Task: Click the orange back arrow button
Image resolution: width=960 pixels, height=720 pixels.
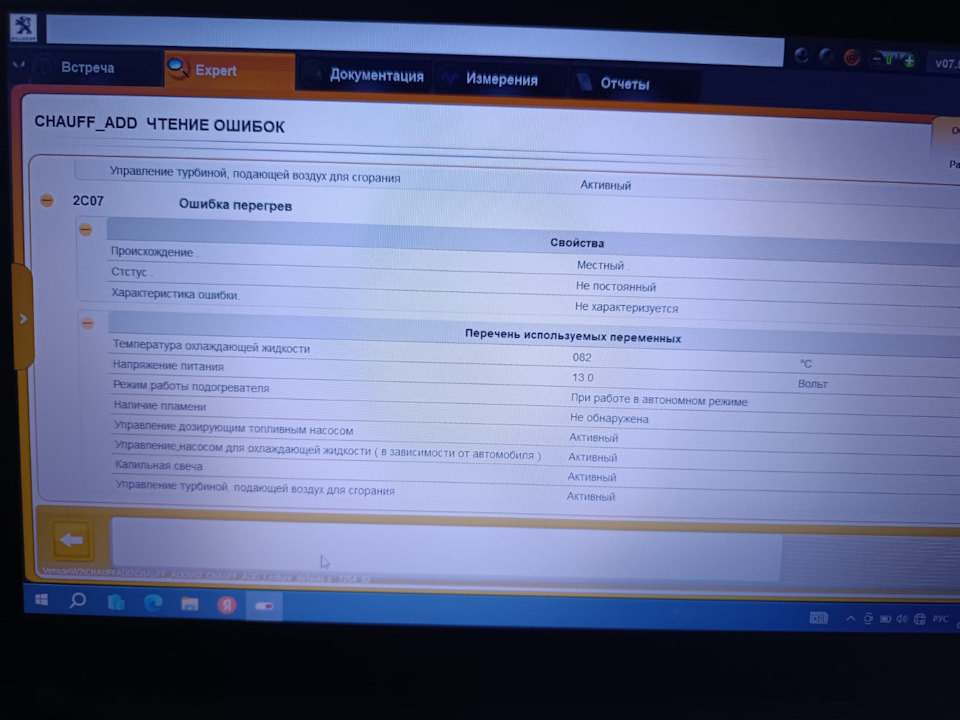Action: 72,539
